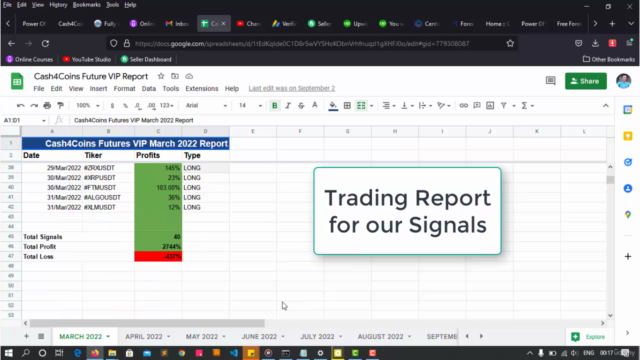Open comment history icon

point(551,81)
